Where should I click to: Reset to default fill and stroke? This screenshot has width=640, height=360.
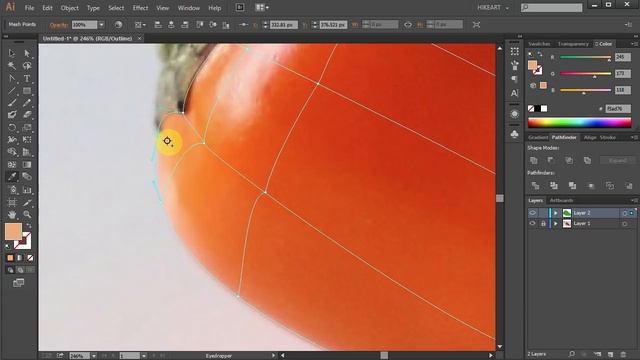tap(7, 246)
